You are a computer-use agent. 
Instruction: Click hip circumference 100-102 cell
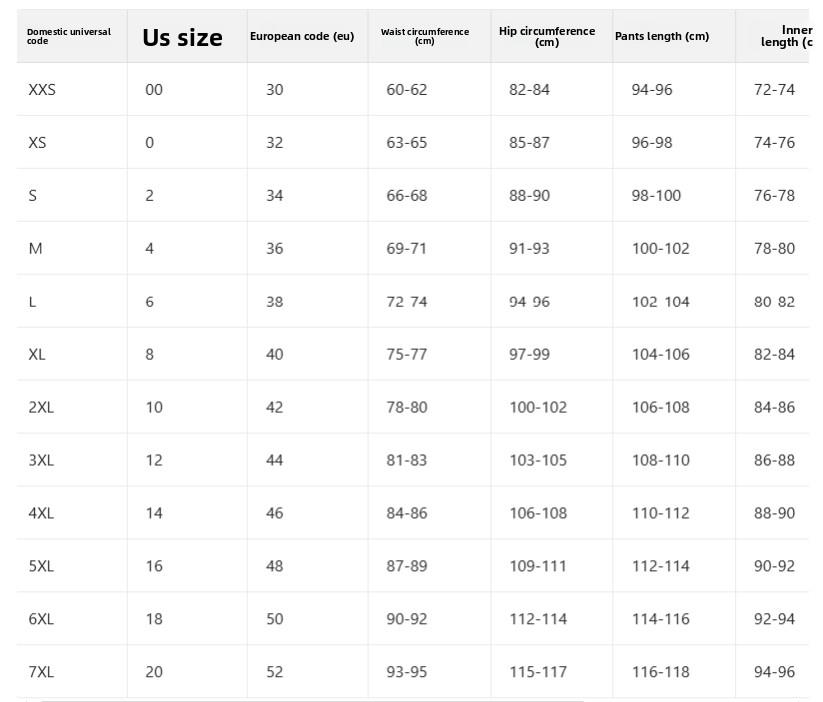538,408
